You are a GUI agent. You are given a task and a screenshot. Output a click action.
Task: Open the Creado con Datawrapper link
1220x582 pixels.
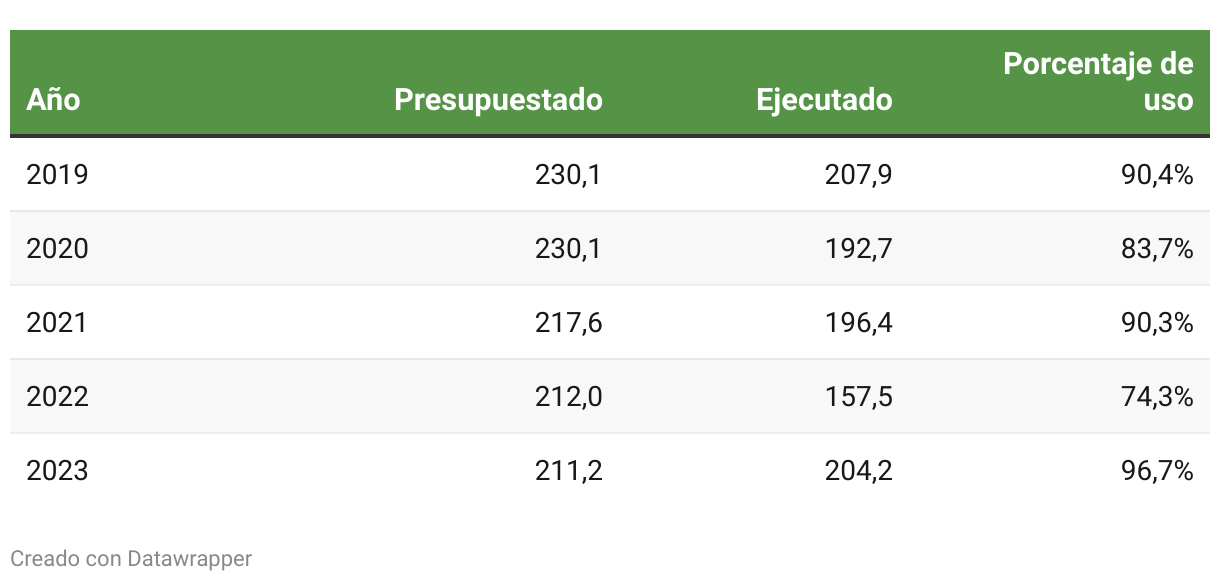point(131,558)
